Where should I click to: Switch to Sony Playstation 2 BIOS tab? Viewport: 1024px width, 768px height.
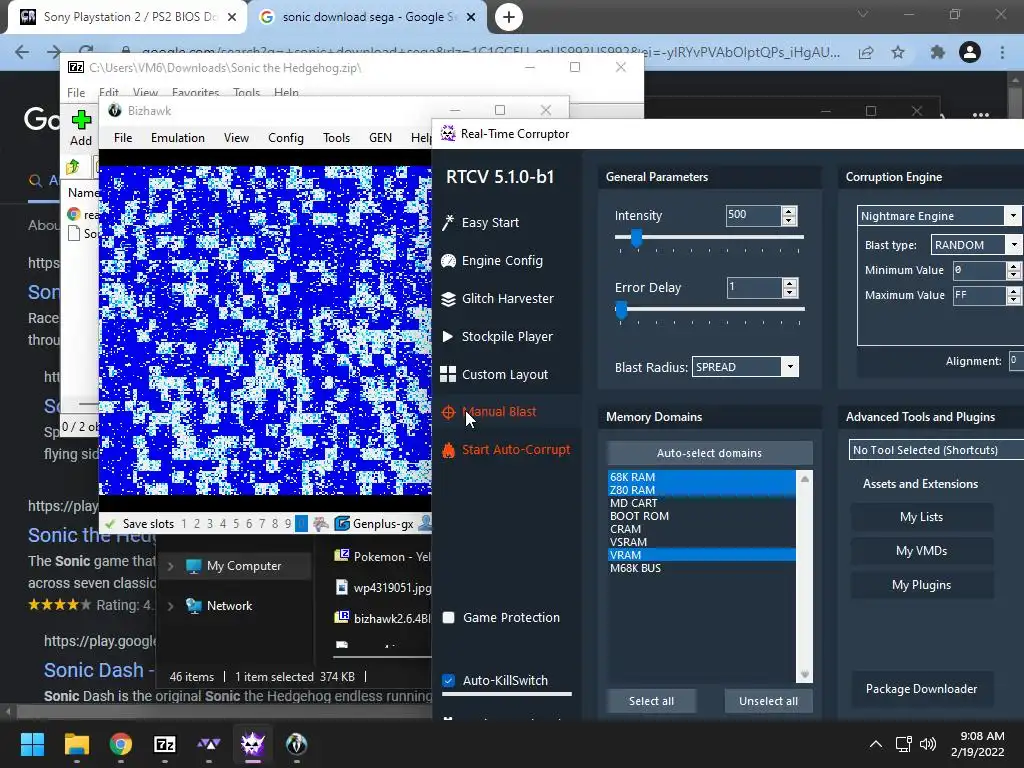(127, 17)
